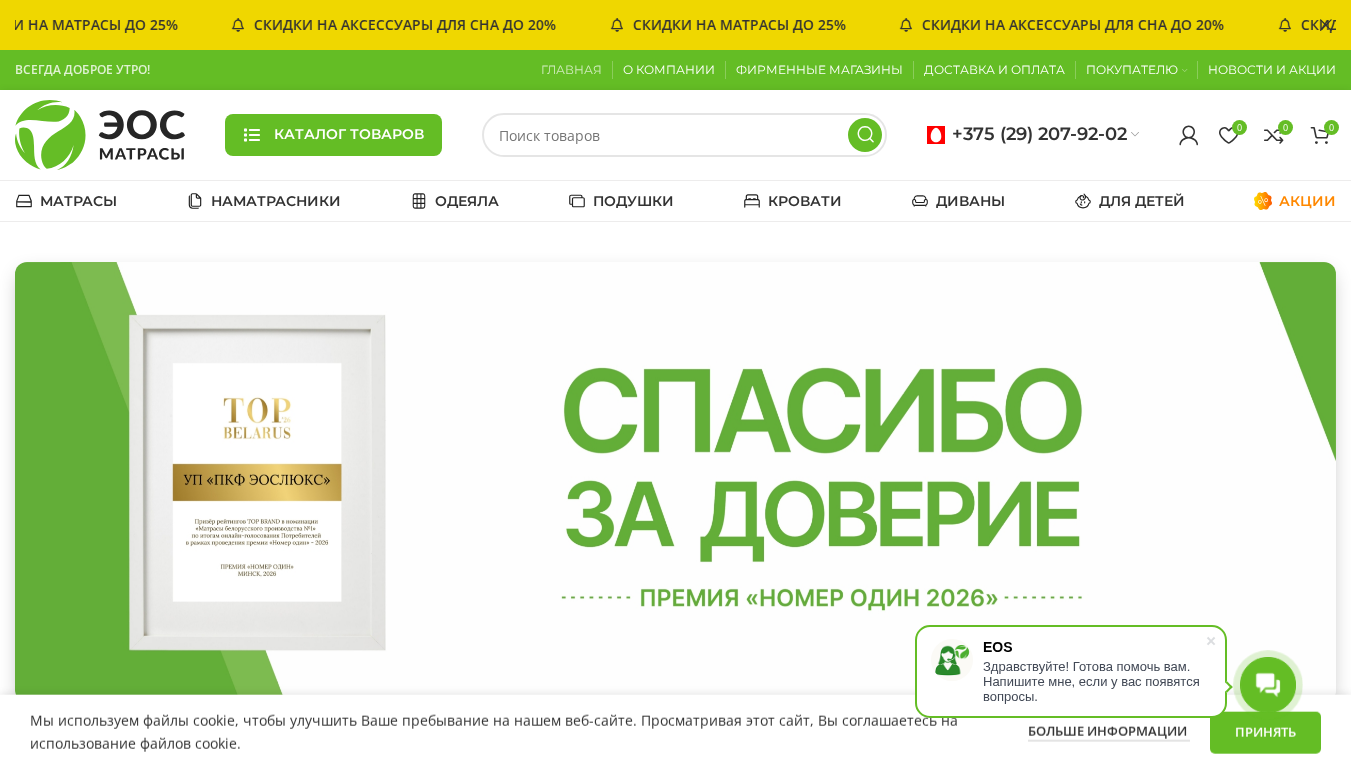Click the Для детей category icon
Viewport: 1366px width, 768px height.
click(x=1083, y=201)
